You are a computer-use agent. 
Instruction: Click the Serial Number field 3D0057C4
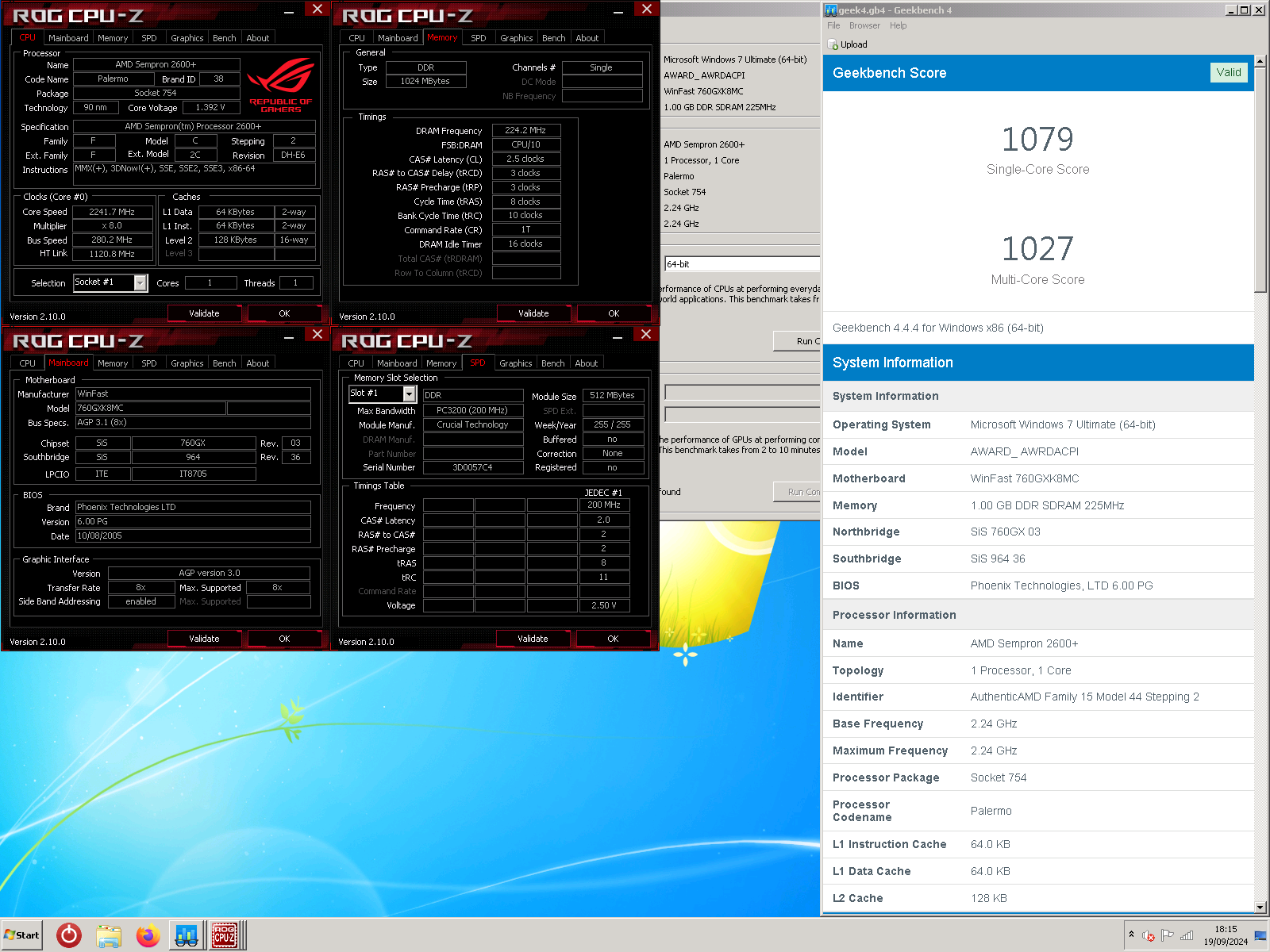click(472, 467)
